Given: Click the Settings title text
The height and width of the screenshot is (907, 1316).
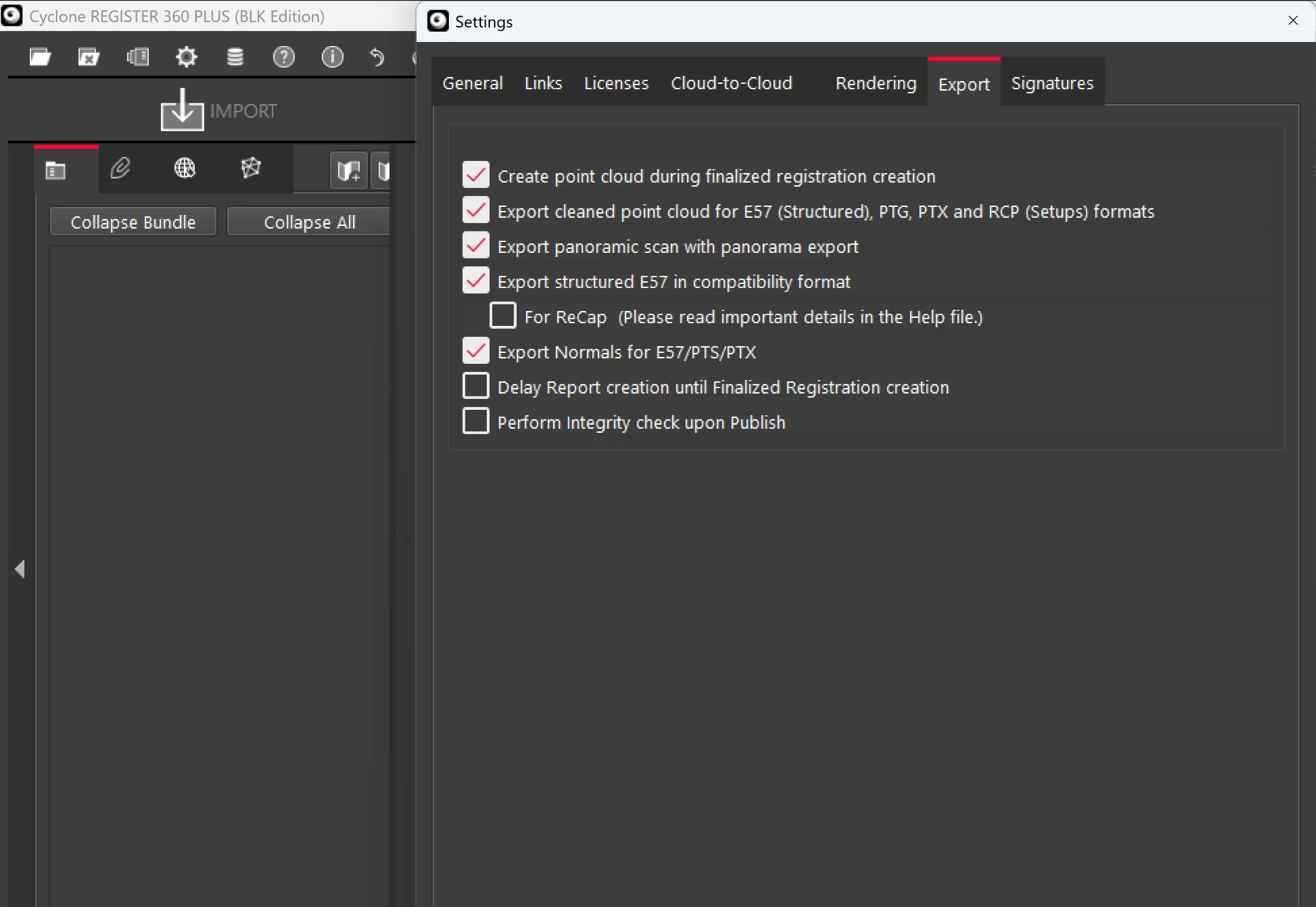Looking at the screenshot, I should pyautogui.click(x=484, y=22).
